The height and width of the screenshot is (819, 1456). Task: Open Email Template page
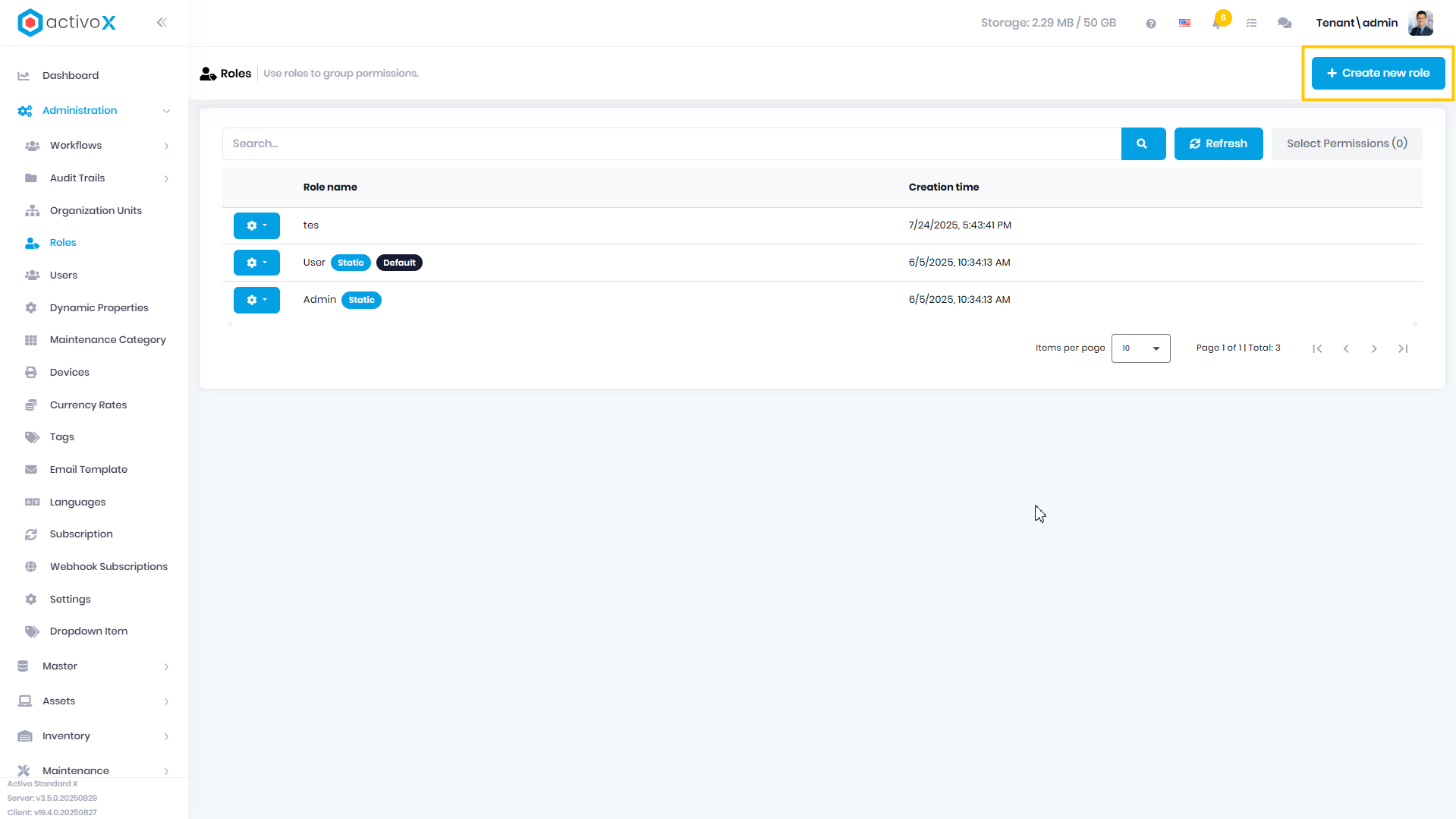click(x=89, y=470)
